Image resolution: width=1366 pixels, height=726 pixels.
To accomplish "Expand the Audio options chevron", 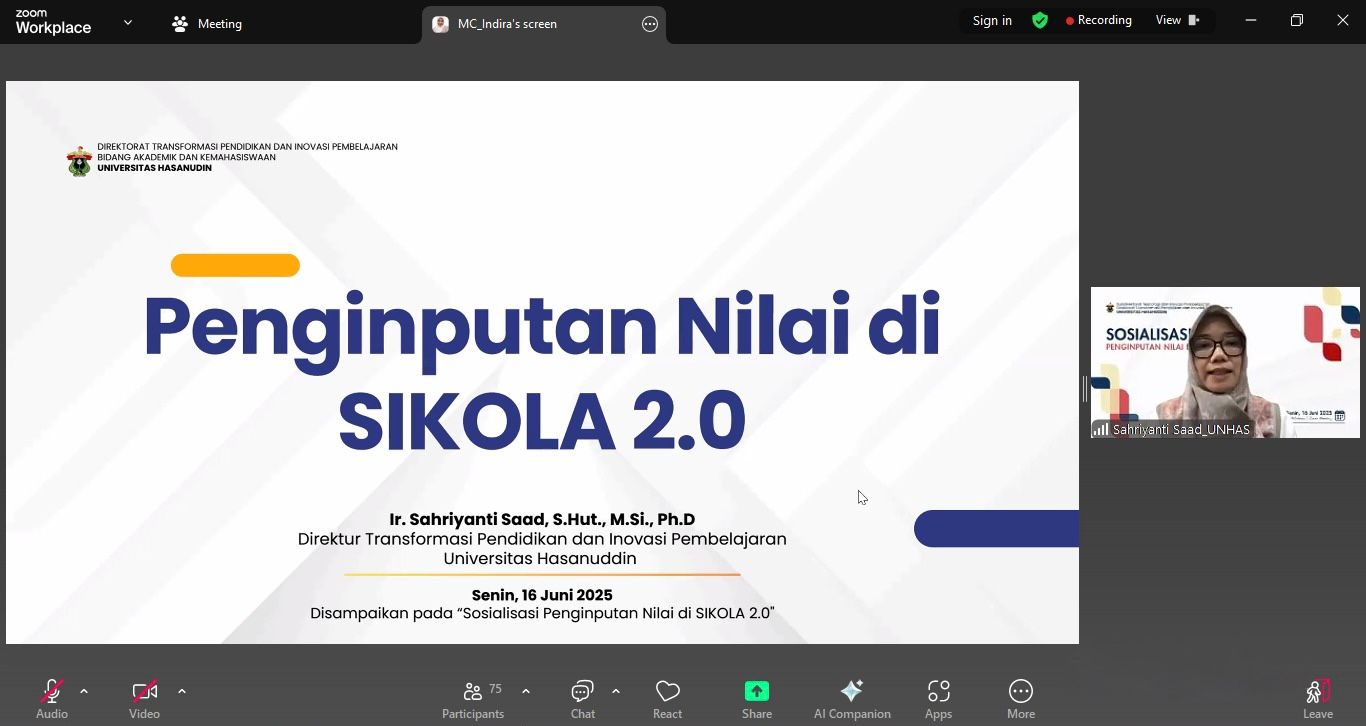I will tap(84, 690).
